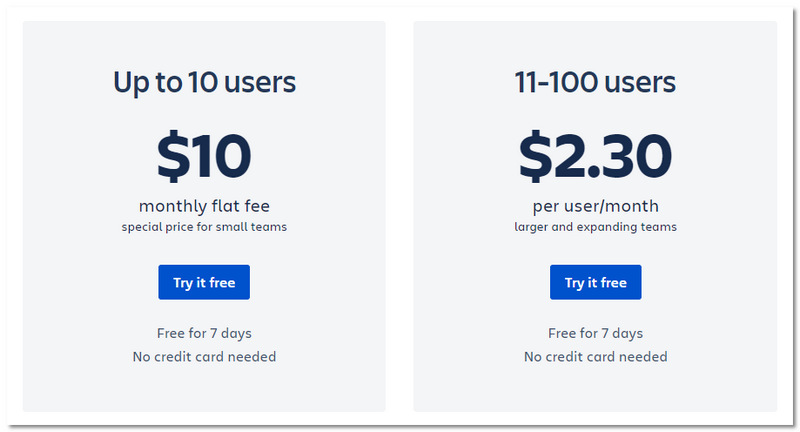Click Try it free under $10 plan

tap(204, 283)
